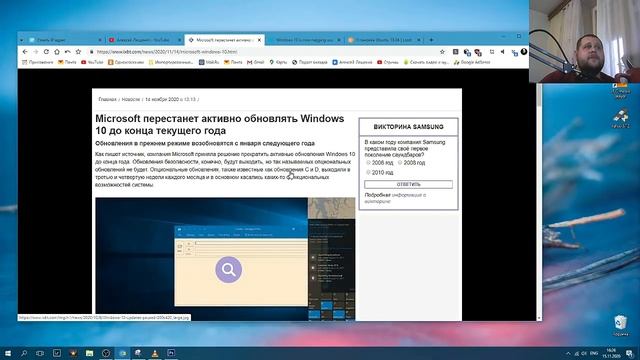Click the scrollbar down arrow at the bottom
Screen dimensions: 640x360
click(x=539, y=318)
